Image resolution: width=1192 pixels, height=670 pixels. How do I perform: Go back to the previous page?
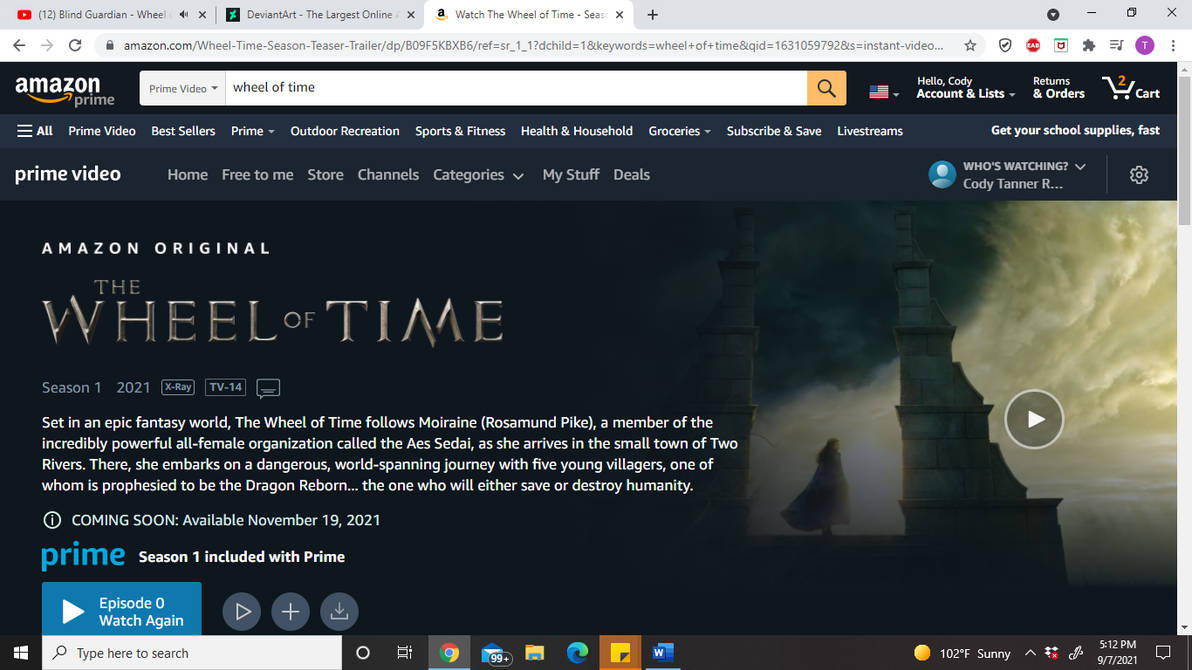(19, 46)
